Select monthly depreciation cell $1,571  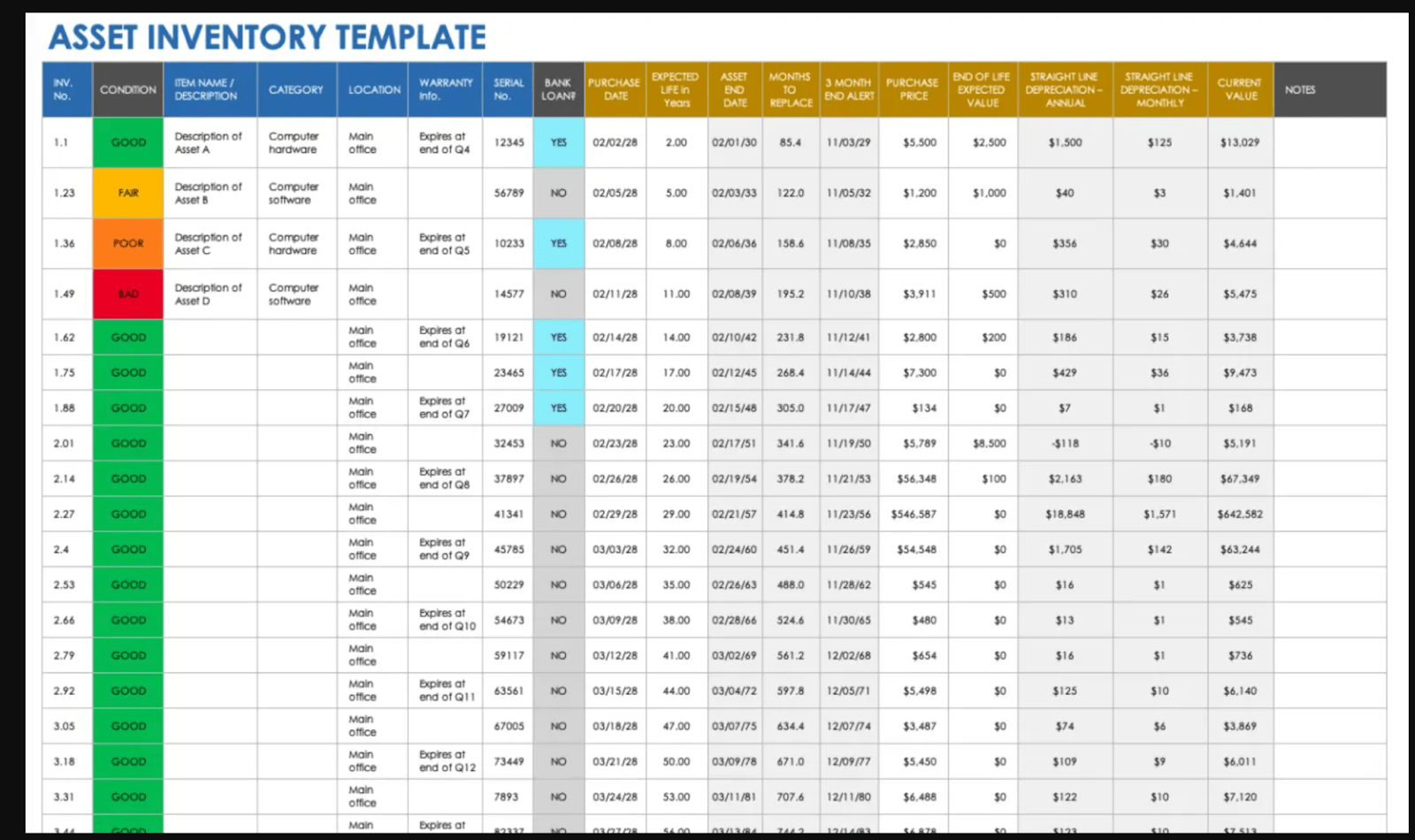[x=1160, y=514]
